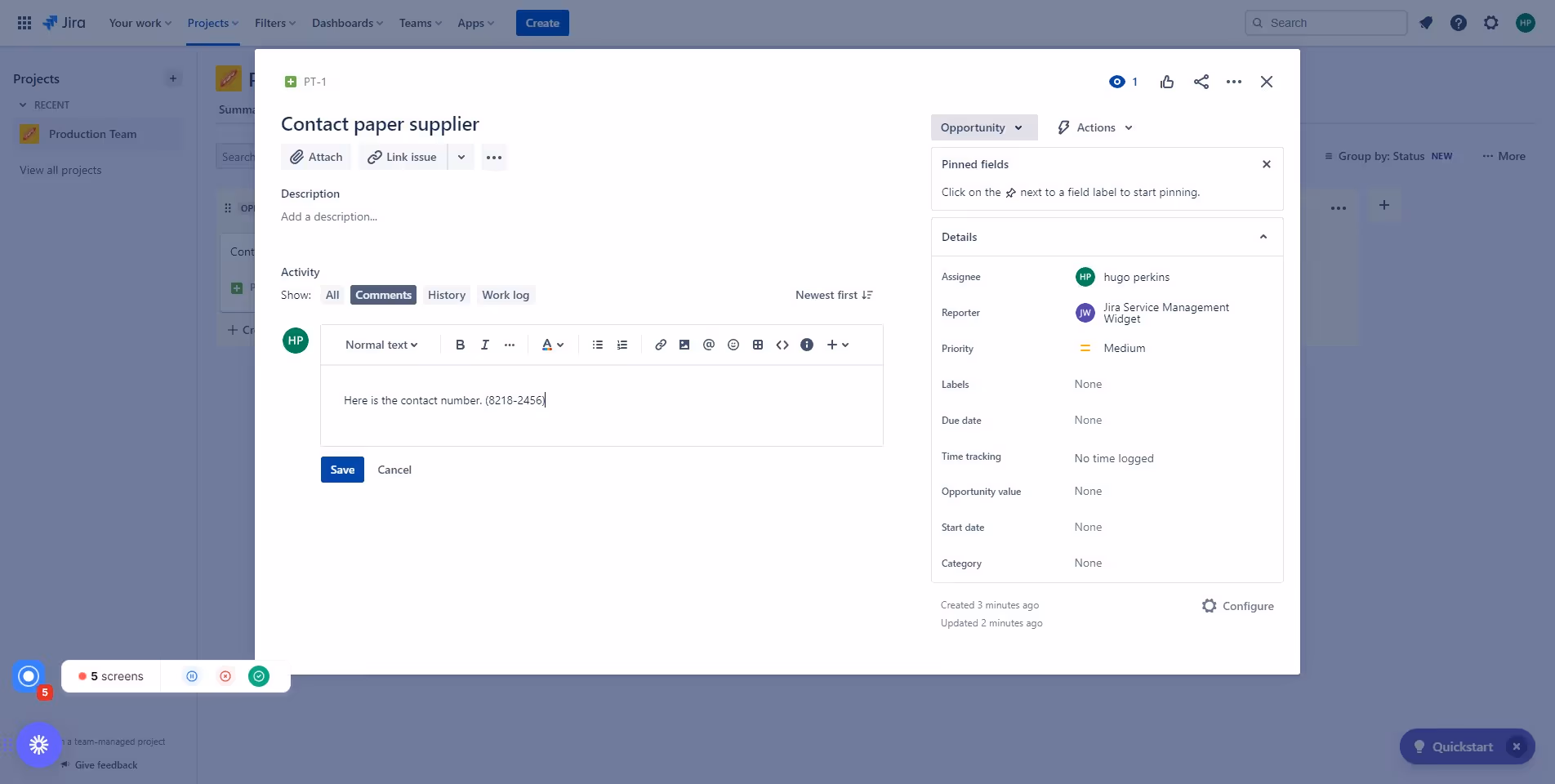Click the Link issue button

pos(402,157)
